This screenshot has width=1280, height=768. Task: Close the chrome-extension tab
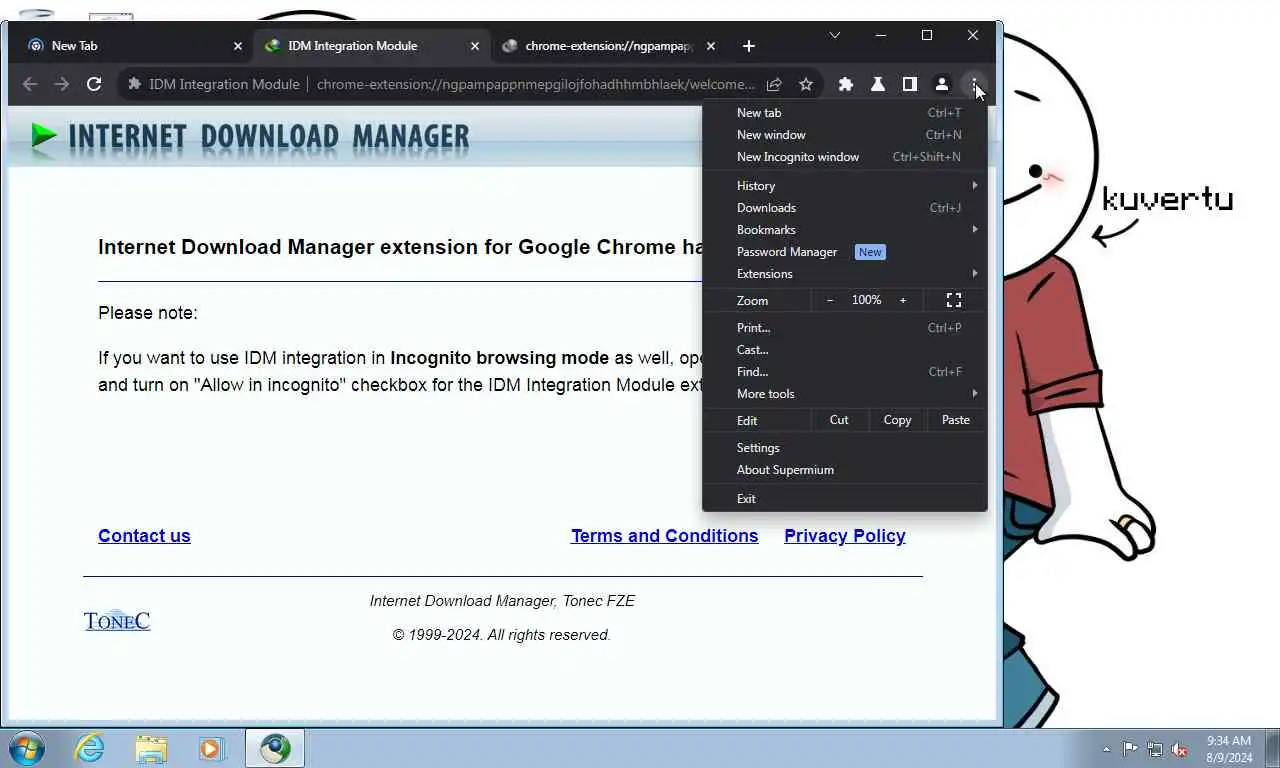[711, 46]
